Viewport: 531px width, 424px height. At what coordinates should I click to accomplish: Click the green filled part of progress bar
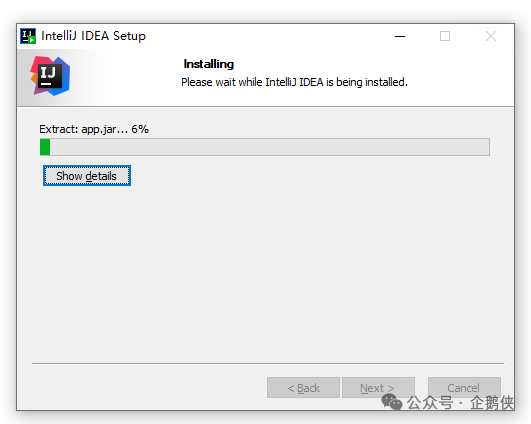point(45,147)
